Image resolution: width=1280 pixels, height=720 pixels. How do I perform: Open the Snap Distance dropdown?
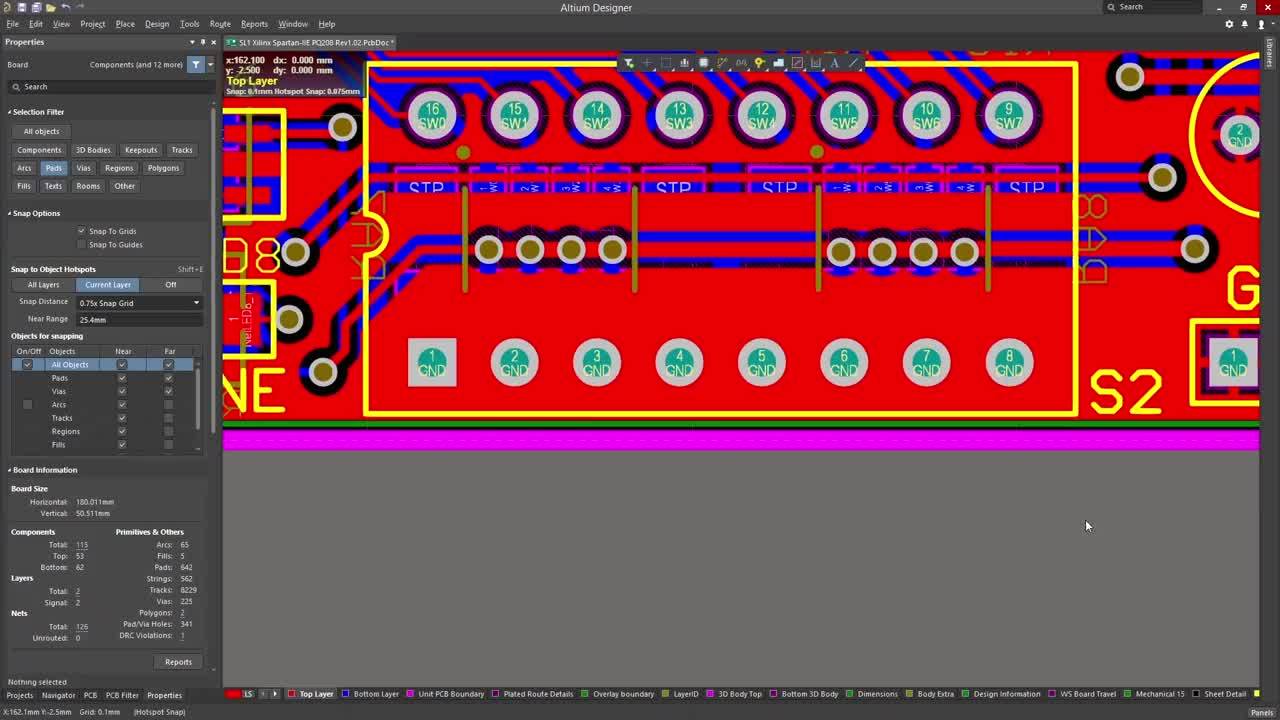coord(139,303)
